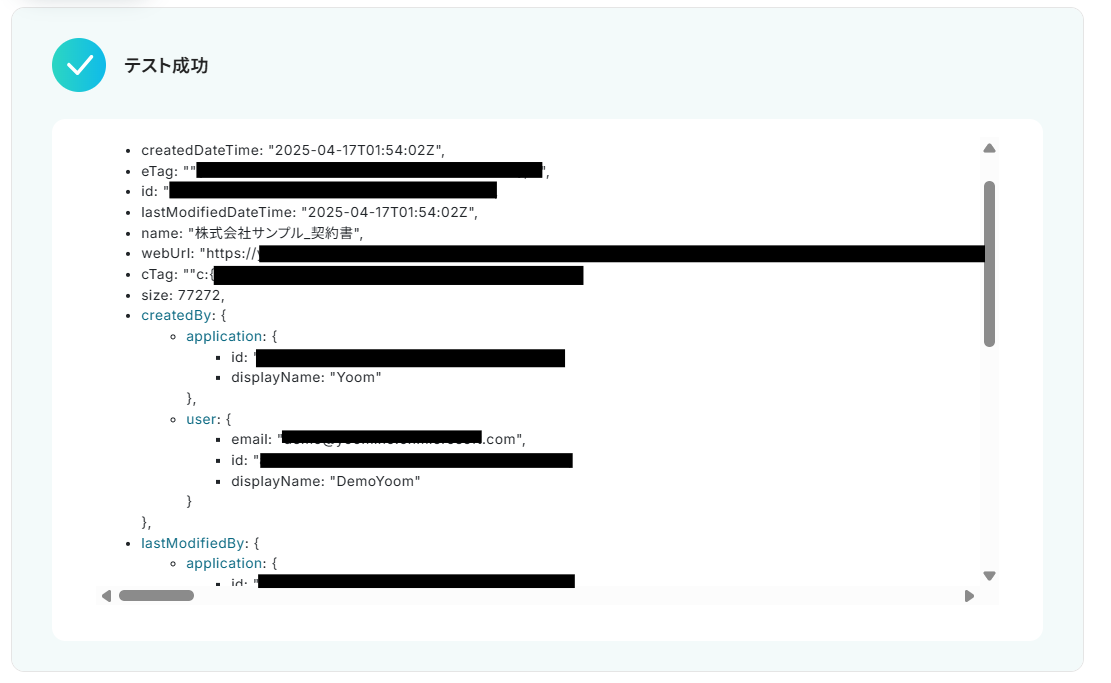The width and height of the screenshot is (1111, 683).
Task: Click the scroll up arrow
Action: [x=989, y=148]
